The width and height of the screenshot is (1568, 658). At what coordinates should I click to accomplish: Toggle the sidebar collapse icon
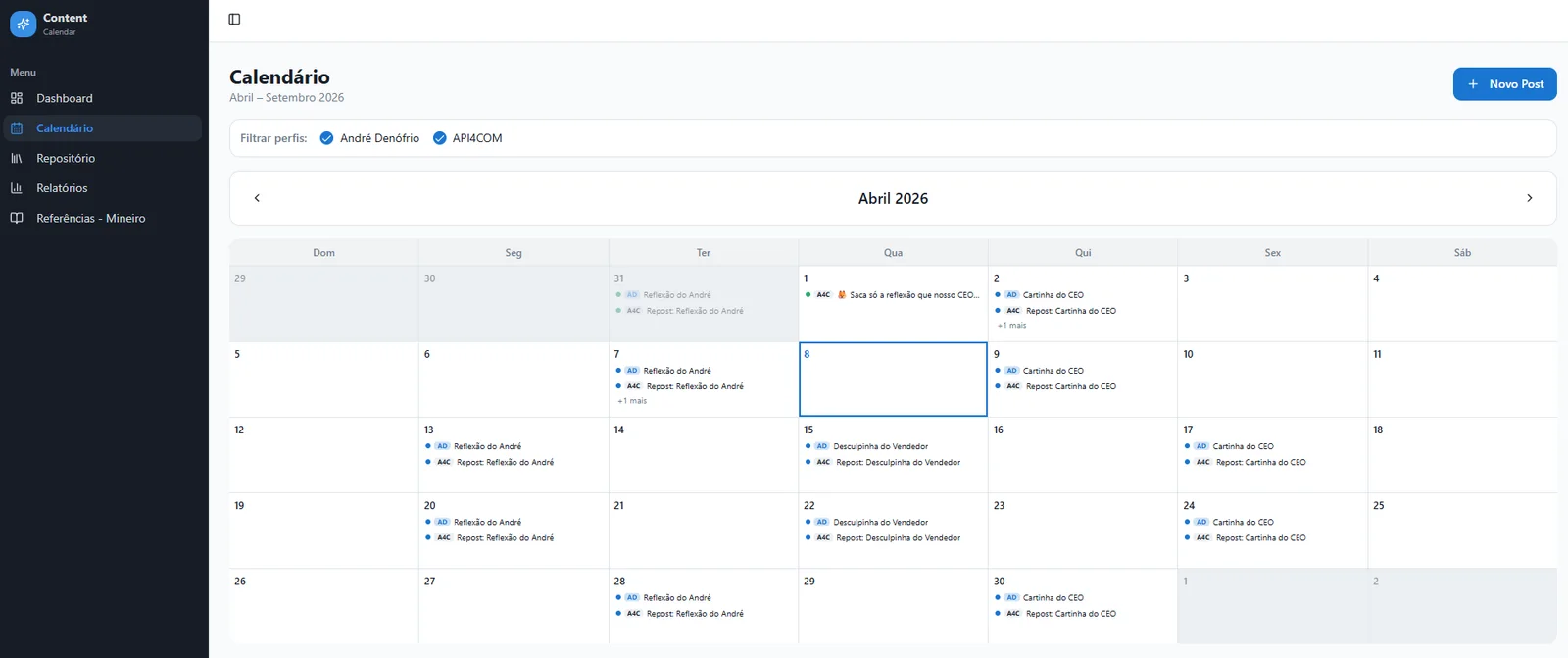(234, 19)
